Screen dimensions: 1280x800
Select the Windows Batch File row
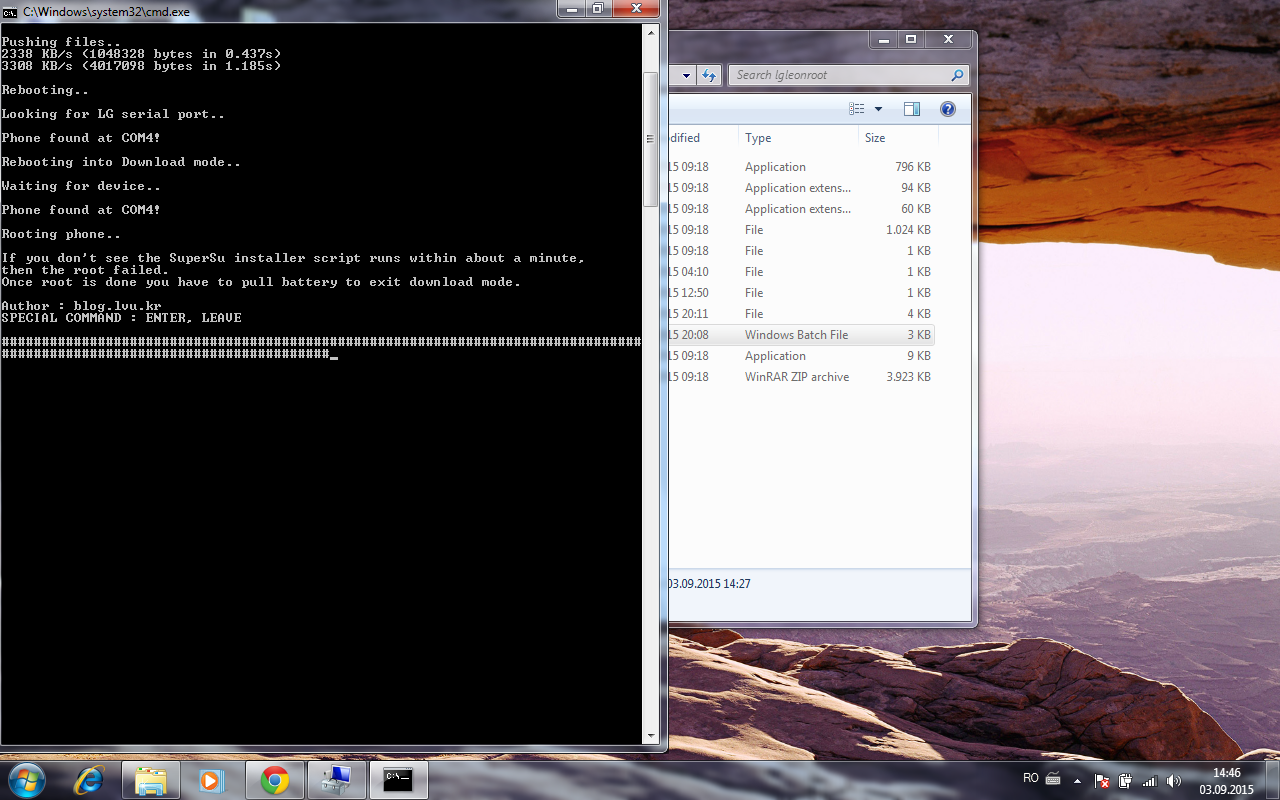(x=796, y=335)
